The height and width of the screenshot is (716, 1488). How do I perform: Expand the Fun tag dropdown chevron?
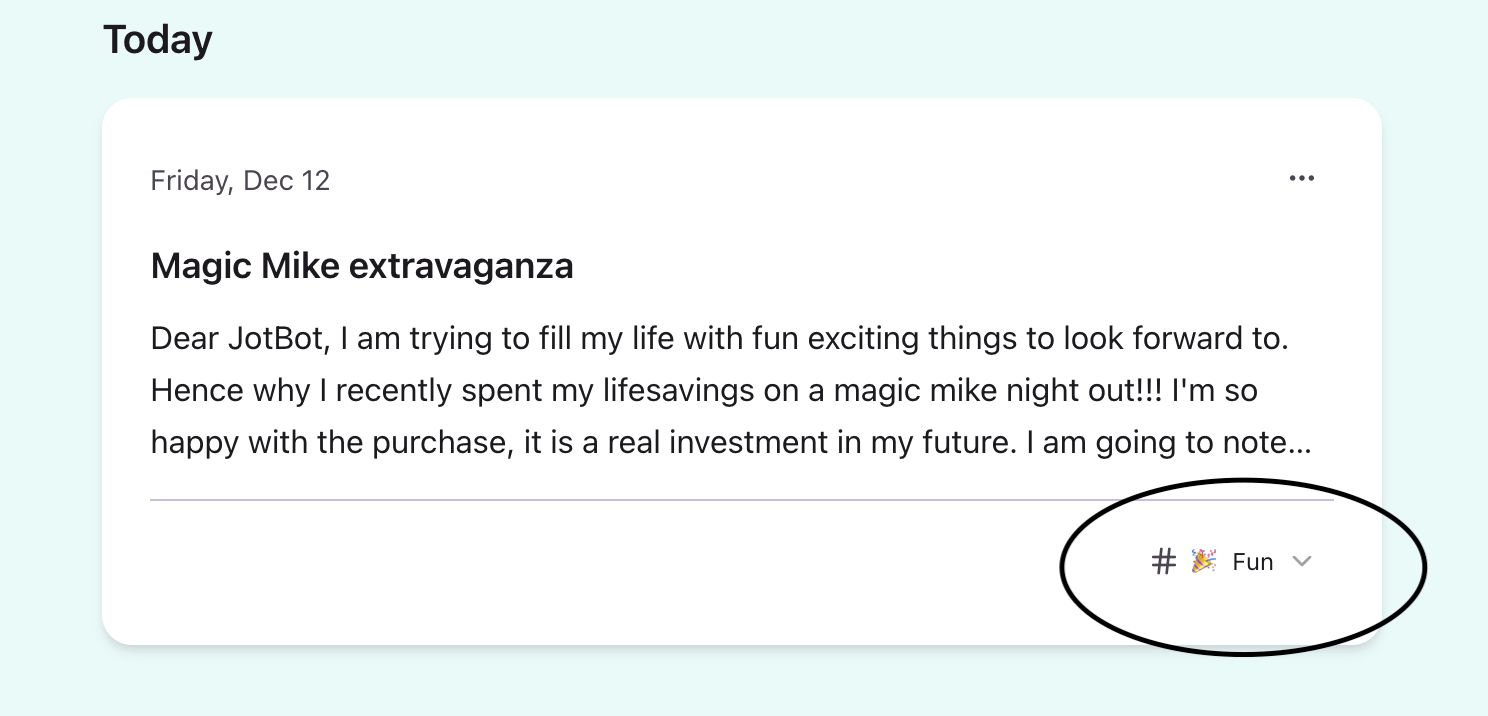pos(1301,561)
